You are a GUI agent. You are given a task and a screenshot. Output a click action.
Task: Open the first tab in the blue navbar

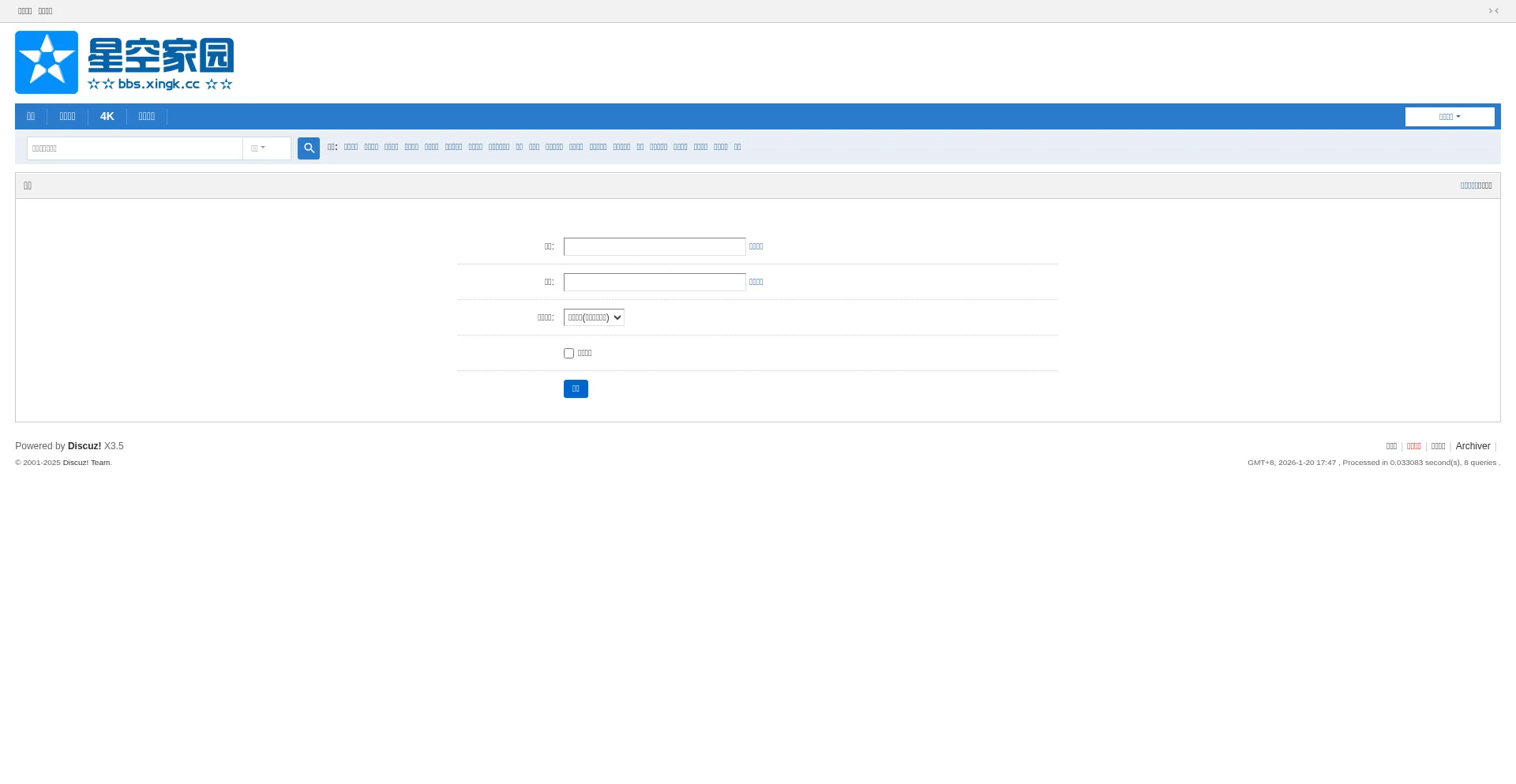click(x=31, y=117)
